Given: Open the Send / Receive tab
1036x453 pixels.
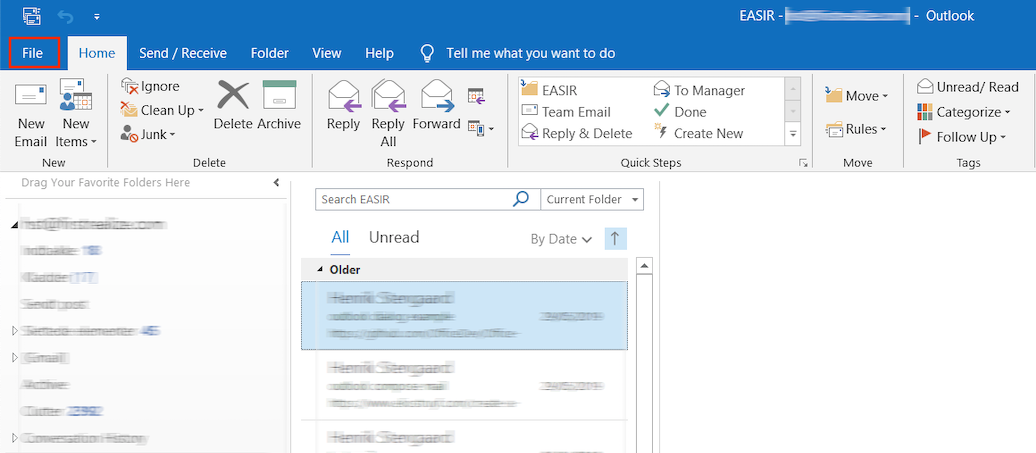Looking at the screenshot, I should [183, 53].
